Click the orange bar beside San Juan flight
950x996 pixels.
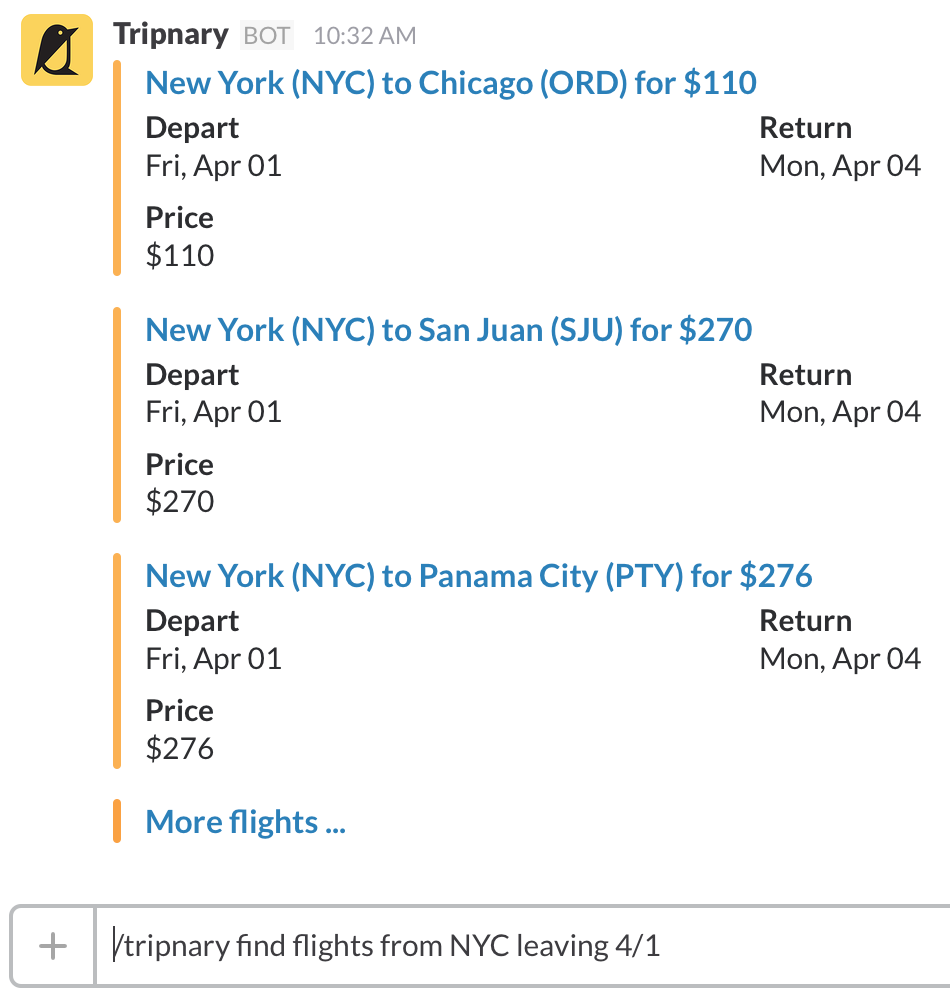[117, 415]
